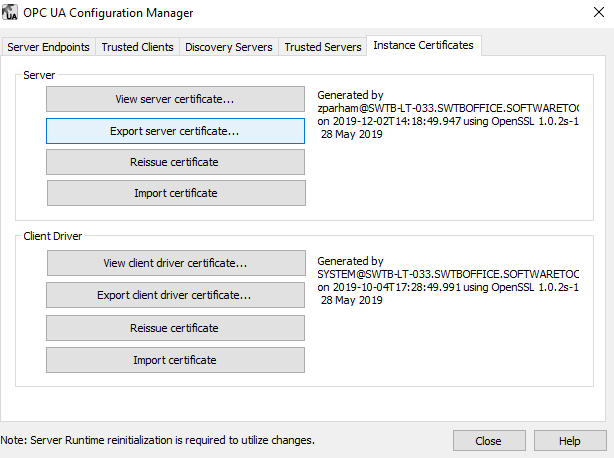Click View client driver certificate button
This screenshot has width=614, height=458.
[176, 263]
